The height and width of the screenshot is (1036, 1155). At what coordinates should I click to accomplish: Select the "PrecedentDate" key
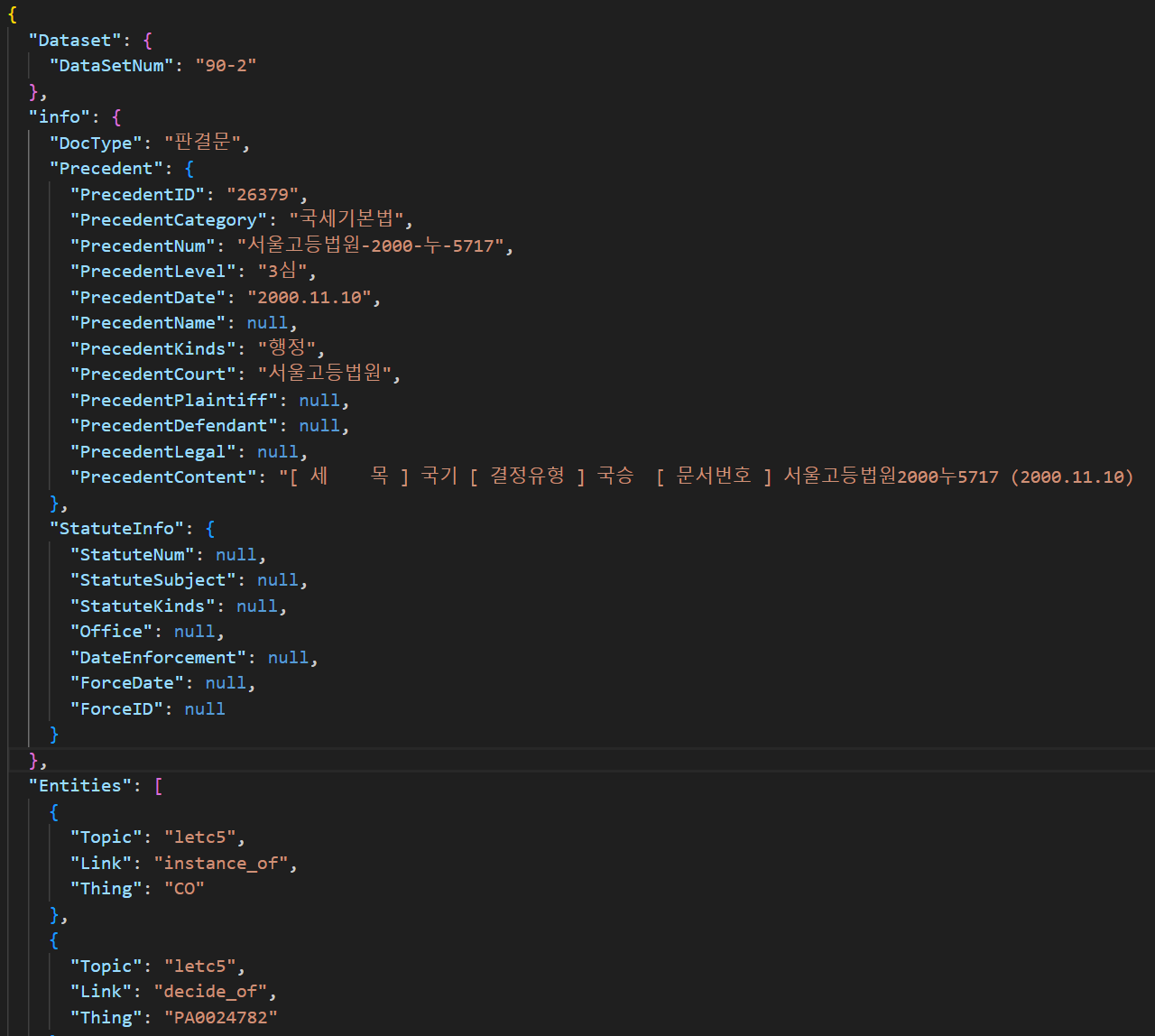(x=148, y=298)
